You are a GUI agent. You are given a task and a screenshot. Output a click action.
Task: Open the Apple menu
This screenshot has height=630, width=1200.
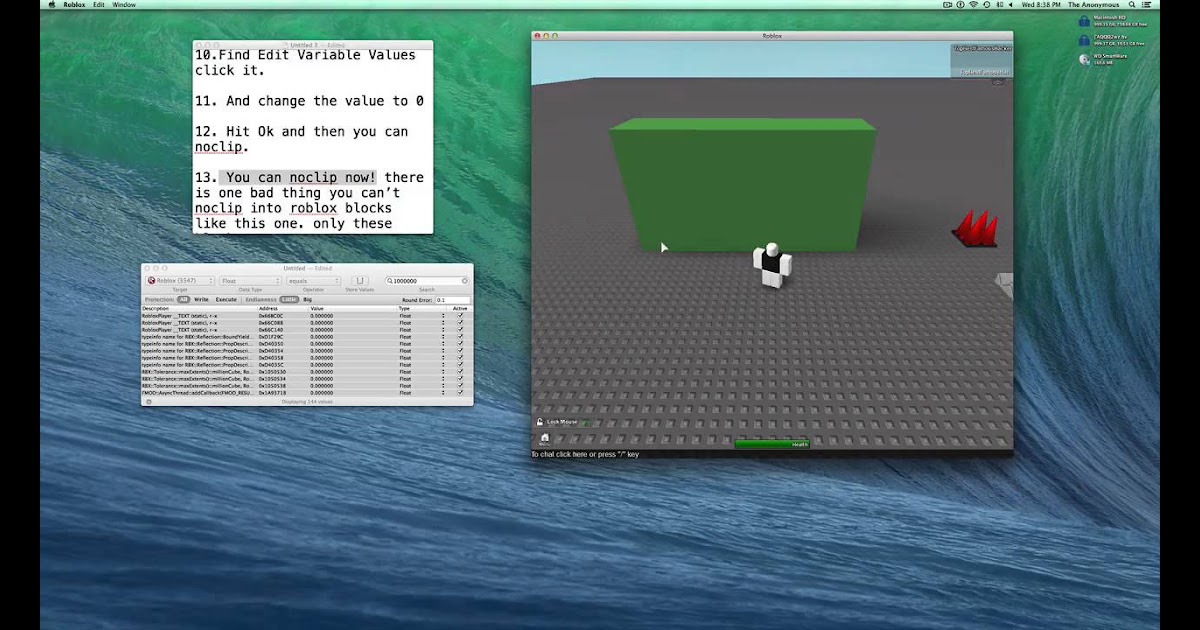coord(50,5)
